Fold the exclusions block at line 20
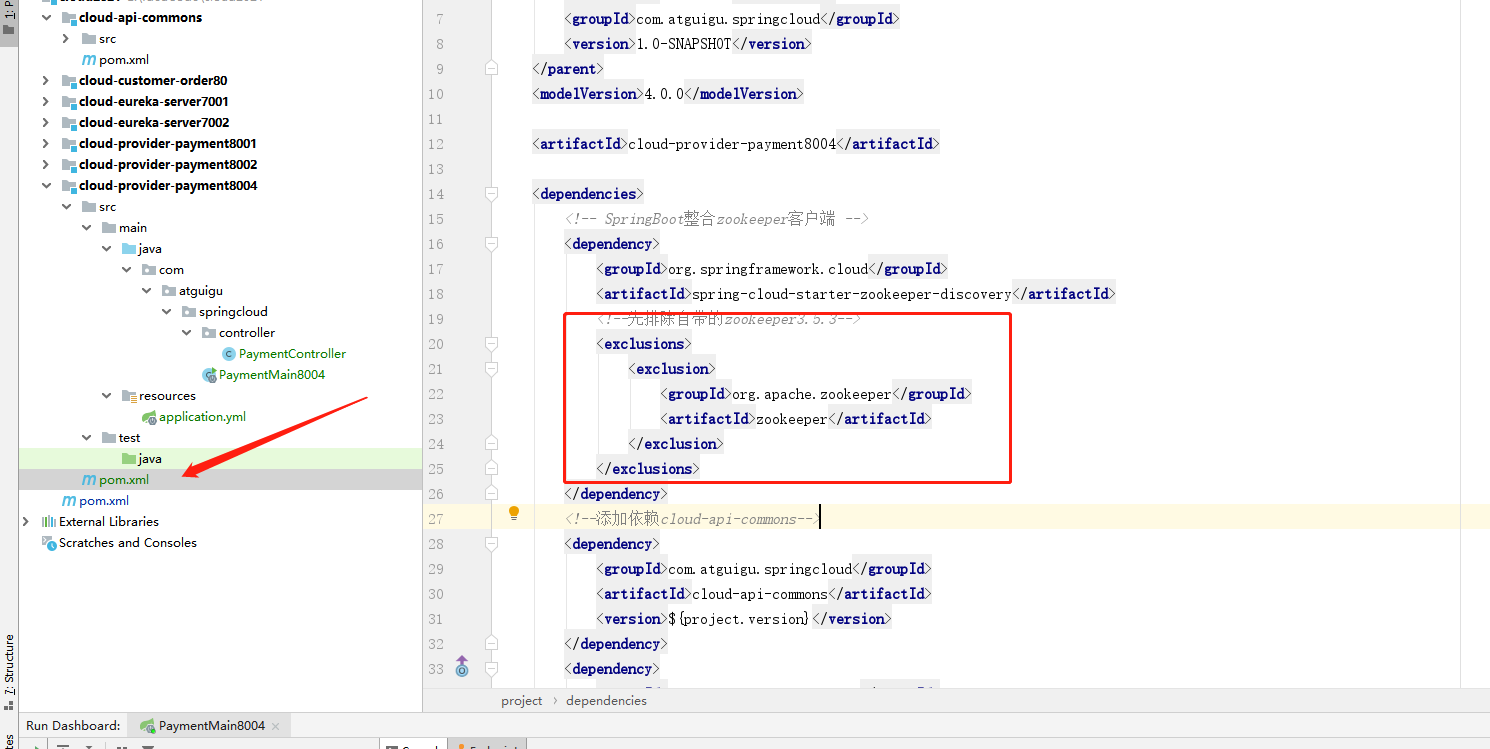Screen dimensions: 1490x749 491,344
